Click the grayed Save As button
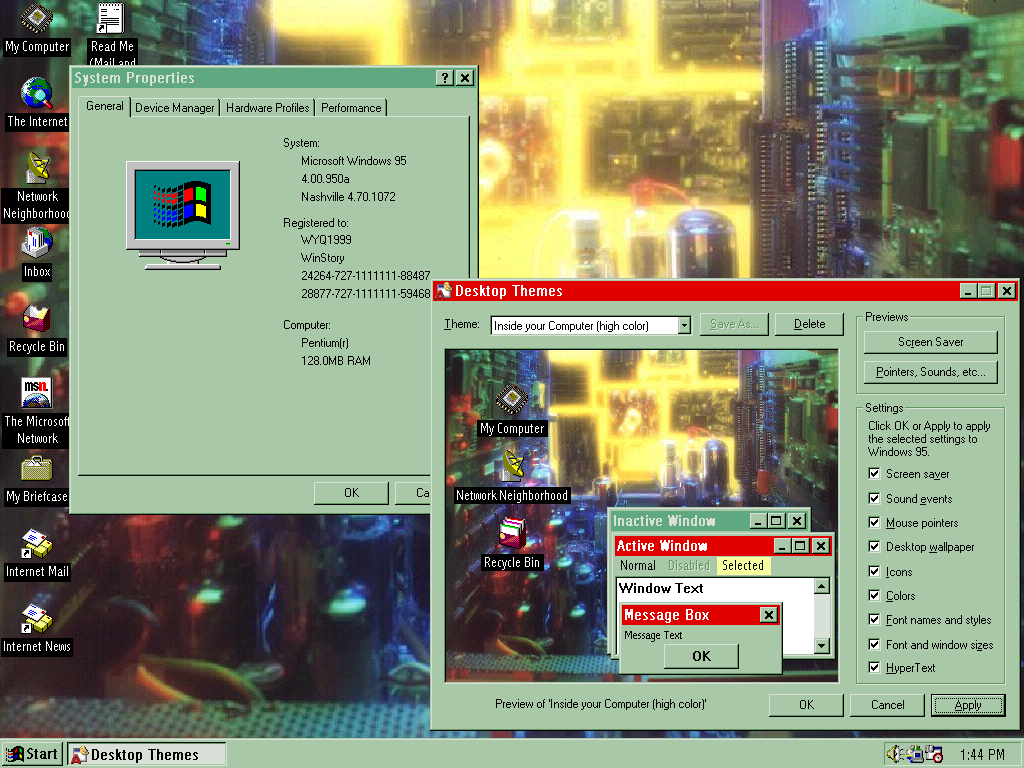The image size is (1024, 768). click(x=734, y=324)
